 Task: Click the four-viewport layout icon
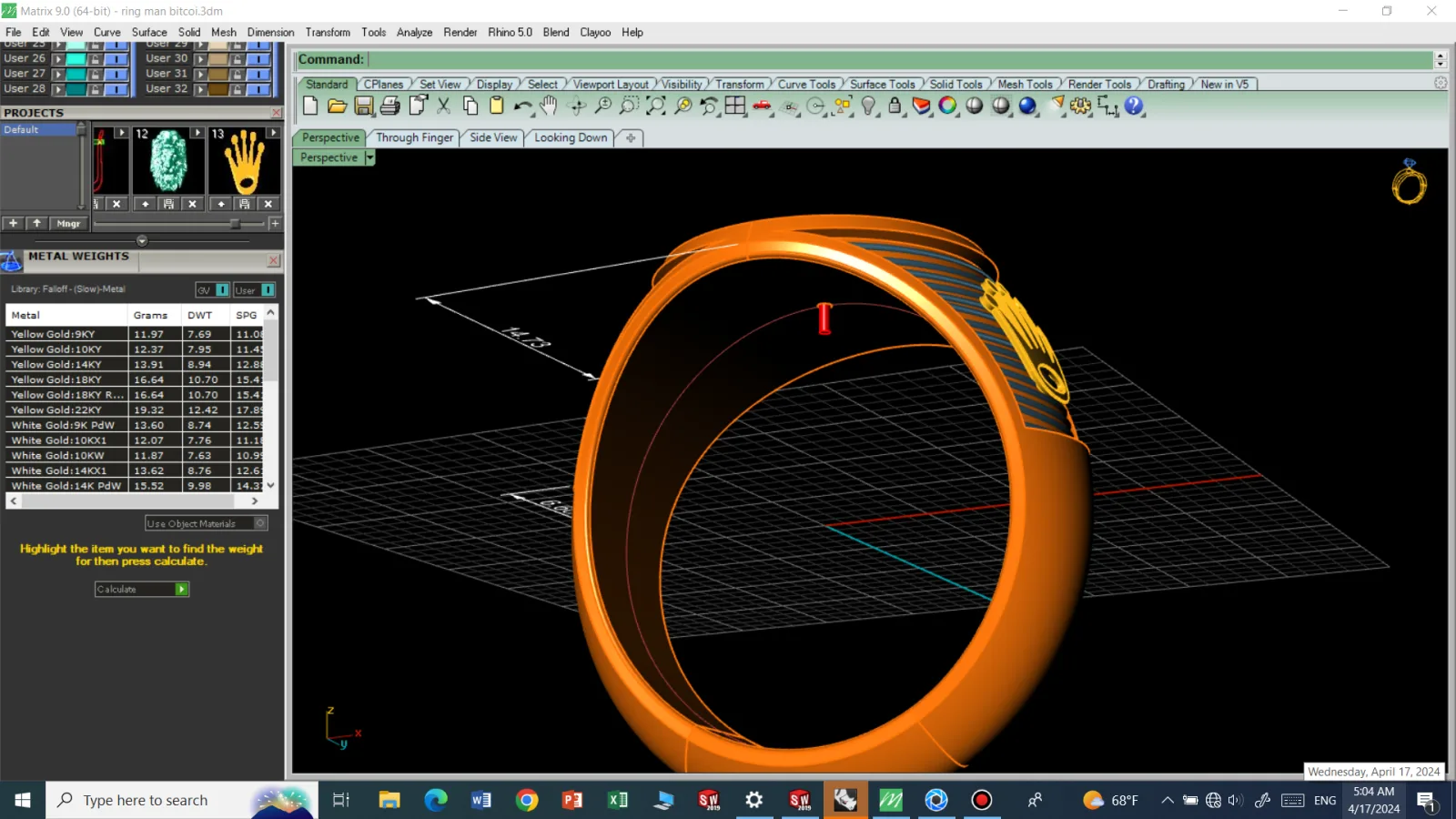tap(735, 106)
